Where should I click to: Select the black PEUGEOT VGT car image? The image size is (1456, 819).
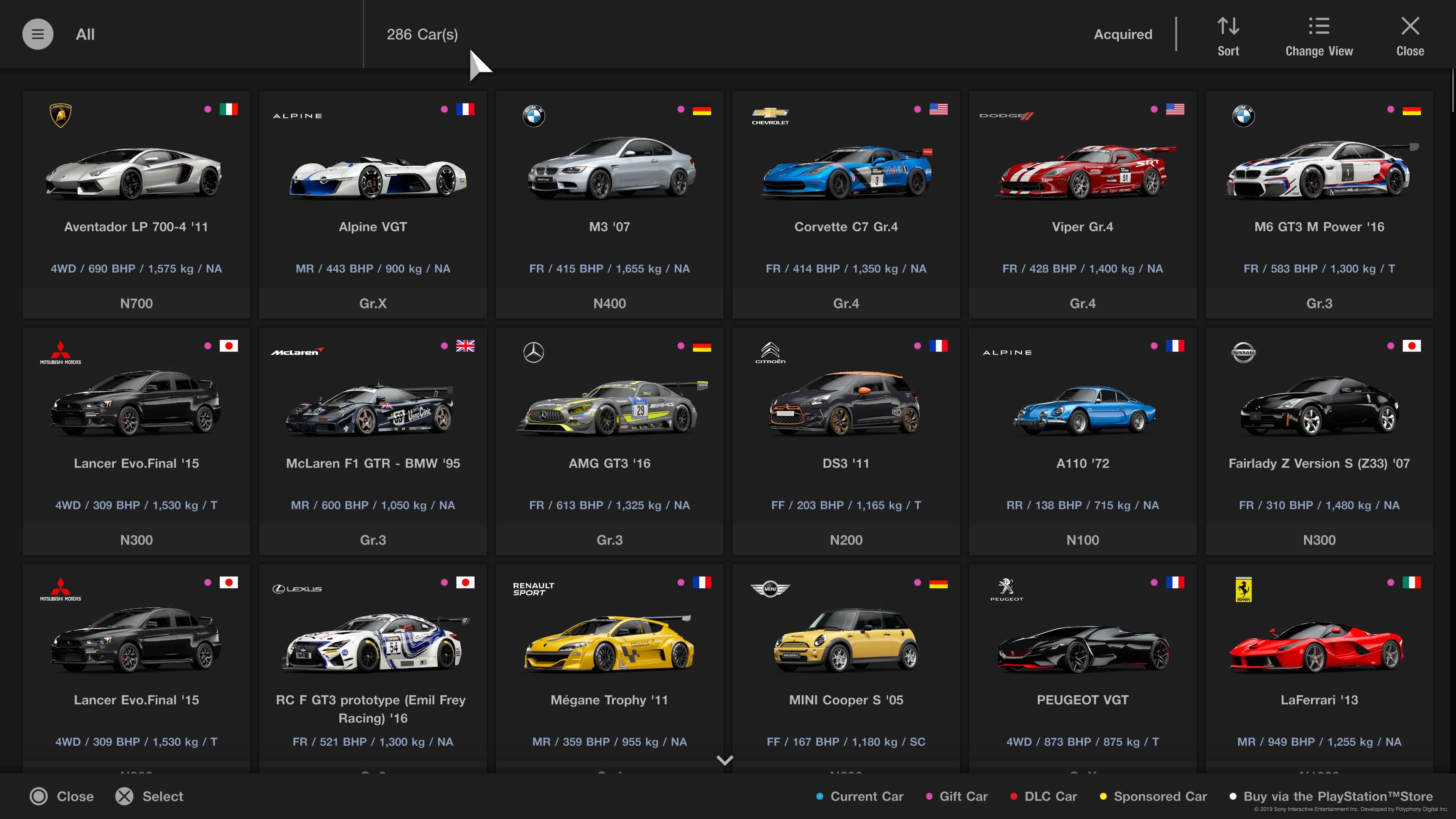tap(1084, 649)
